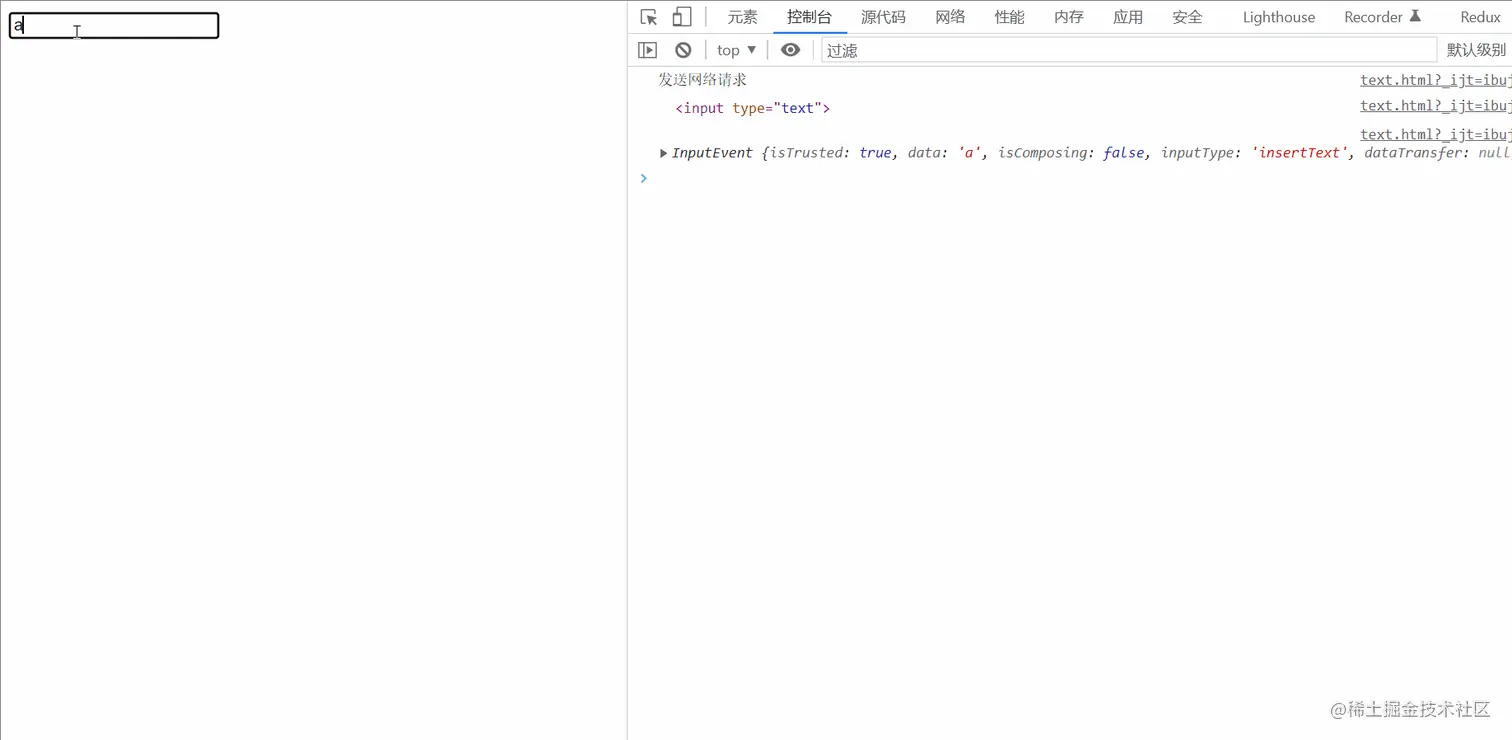Click the 过滤 filter input field
This screenshot has width=1512, height=740.
pyautogui.click(x=1129, y=50)
